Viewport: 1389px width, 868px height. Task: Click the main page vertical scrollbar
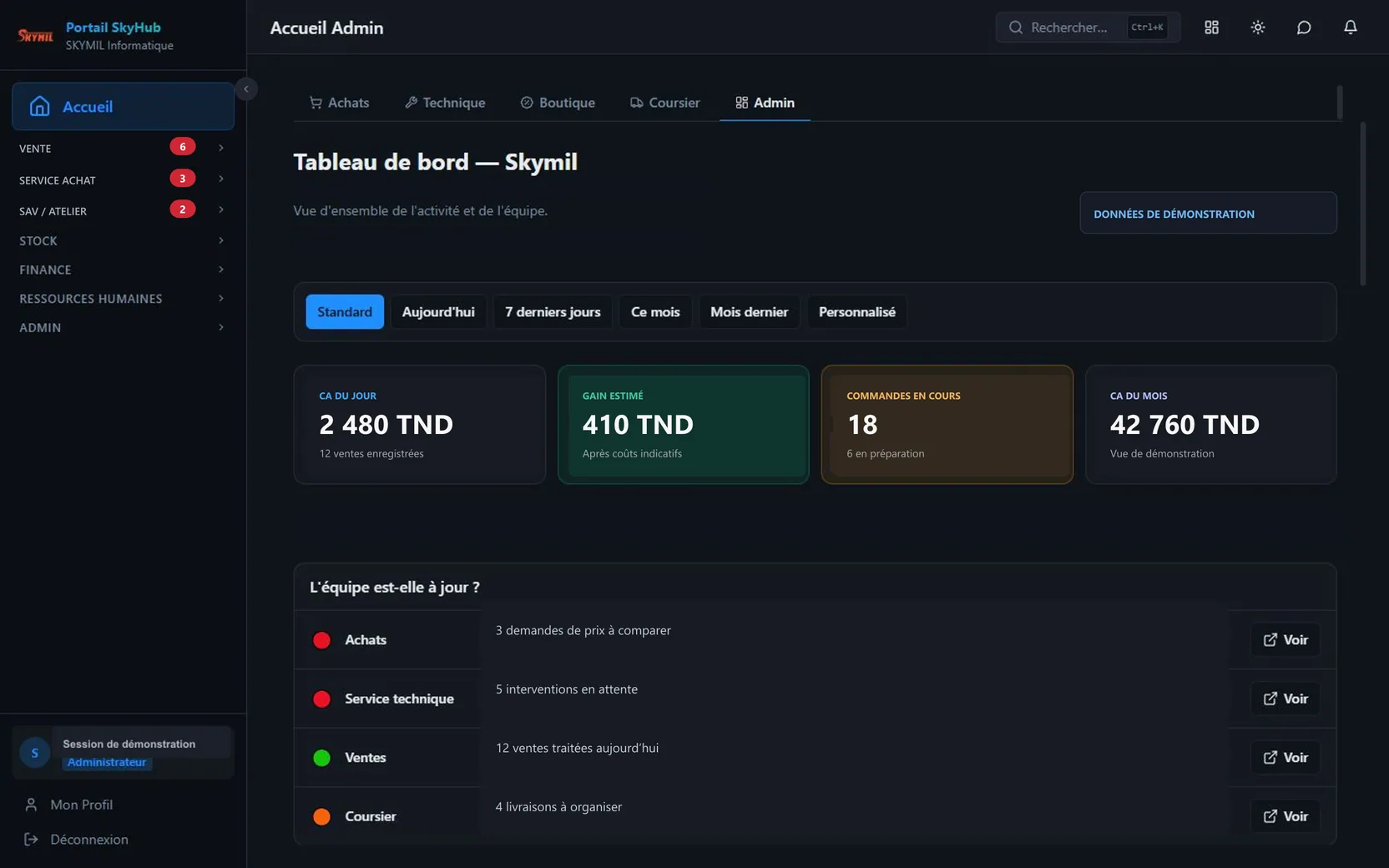[x=1363, y=204]
